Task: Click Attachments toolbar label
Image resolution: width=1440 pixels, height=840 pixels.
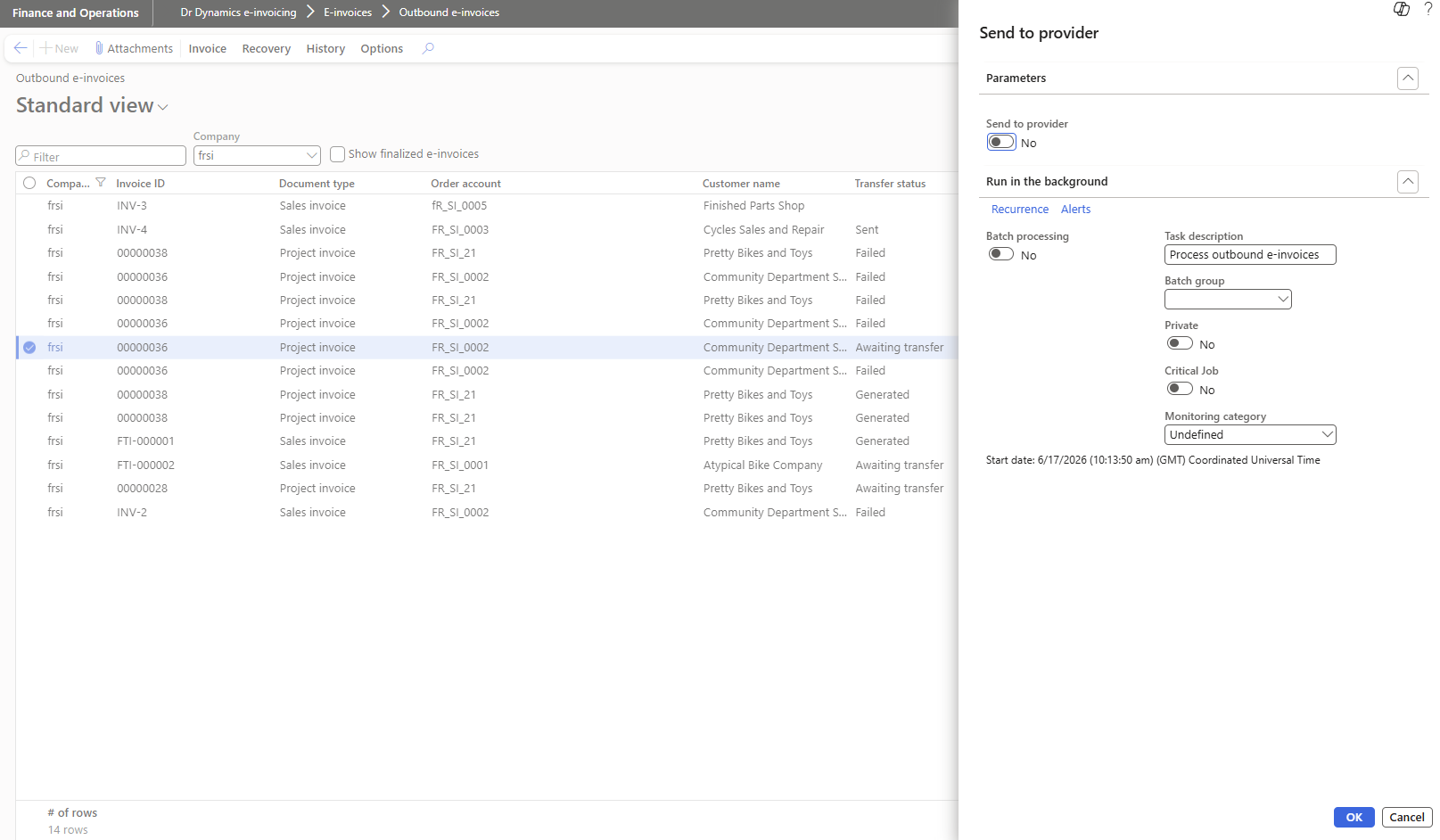Action: pos(140,48)
